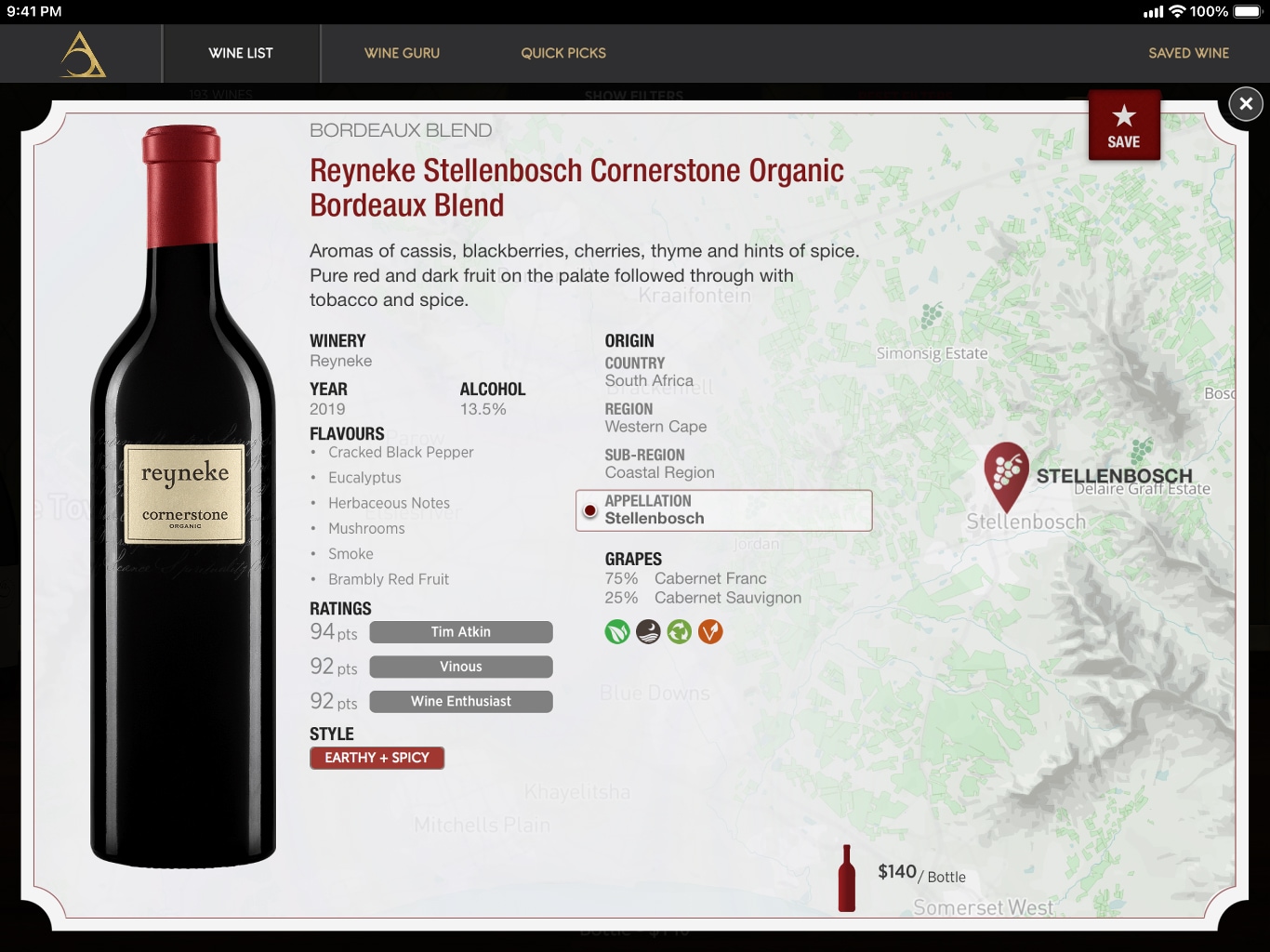Screen dimensions: 1270x952
Task: Tap the wine description paragraph
Action: point(585,275)
